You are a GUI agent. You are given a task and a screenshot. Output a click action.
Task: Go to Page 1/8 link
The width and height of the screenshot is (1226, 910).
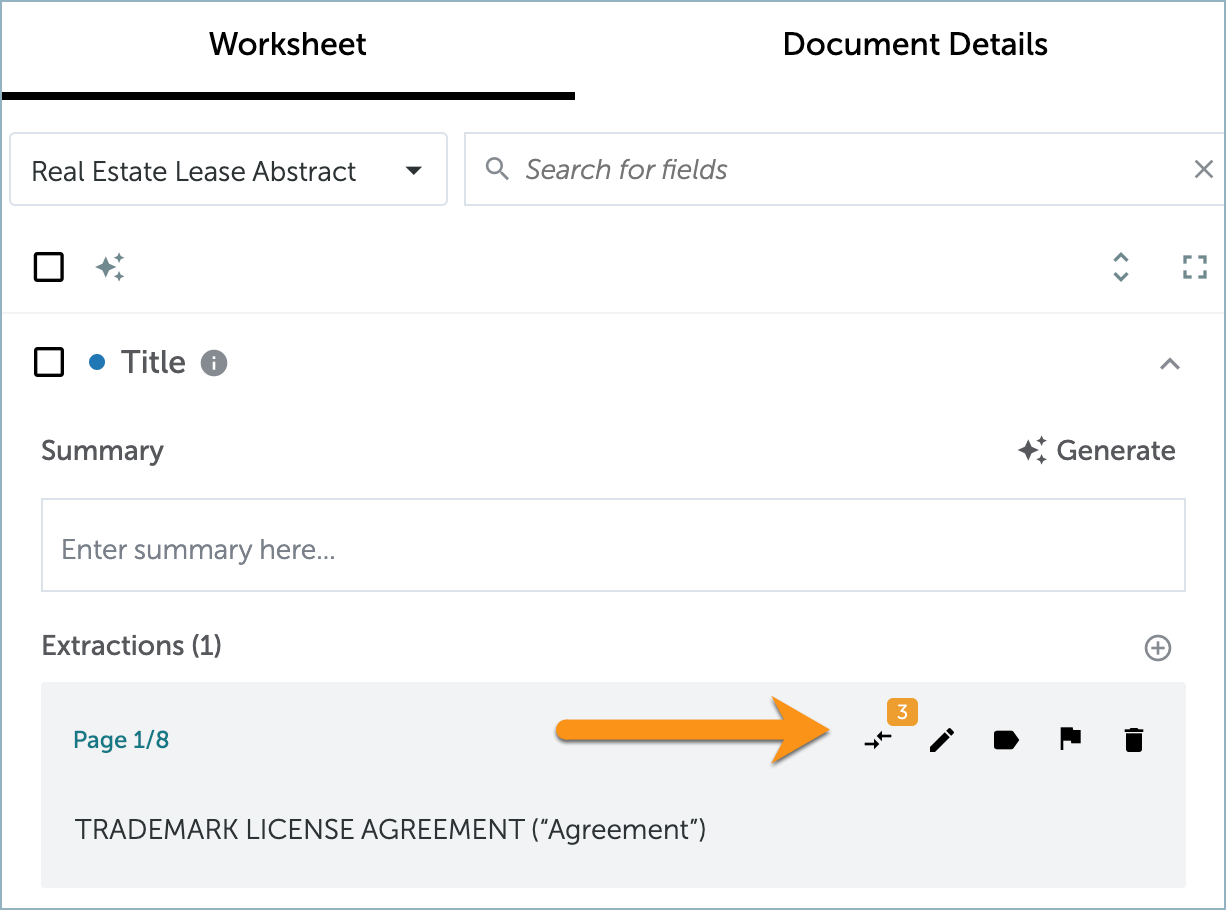[x=121, y=740]
